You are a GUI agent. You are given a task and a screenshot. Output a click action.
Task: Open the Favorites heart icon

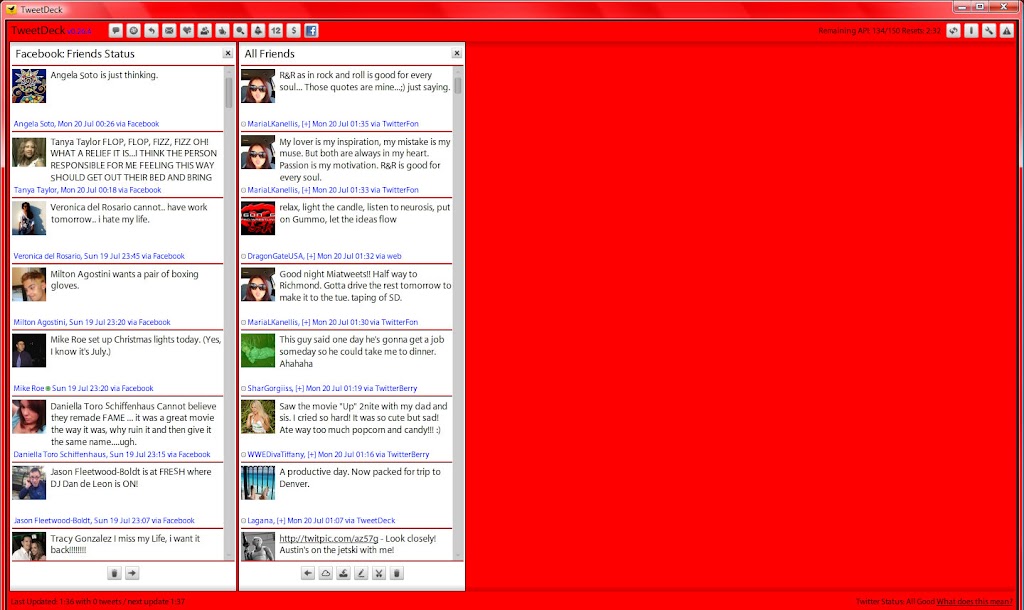(x=187, y=31)
